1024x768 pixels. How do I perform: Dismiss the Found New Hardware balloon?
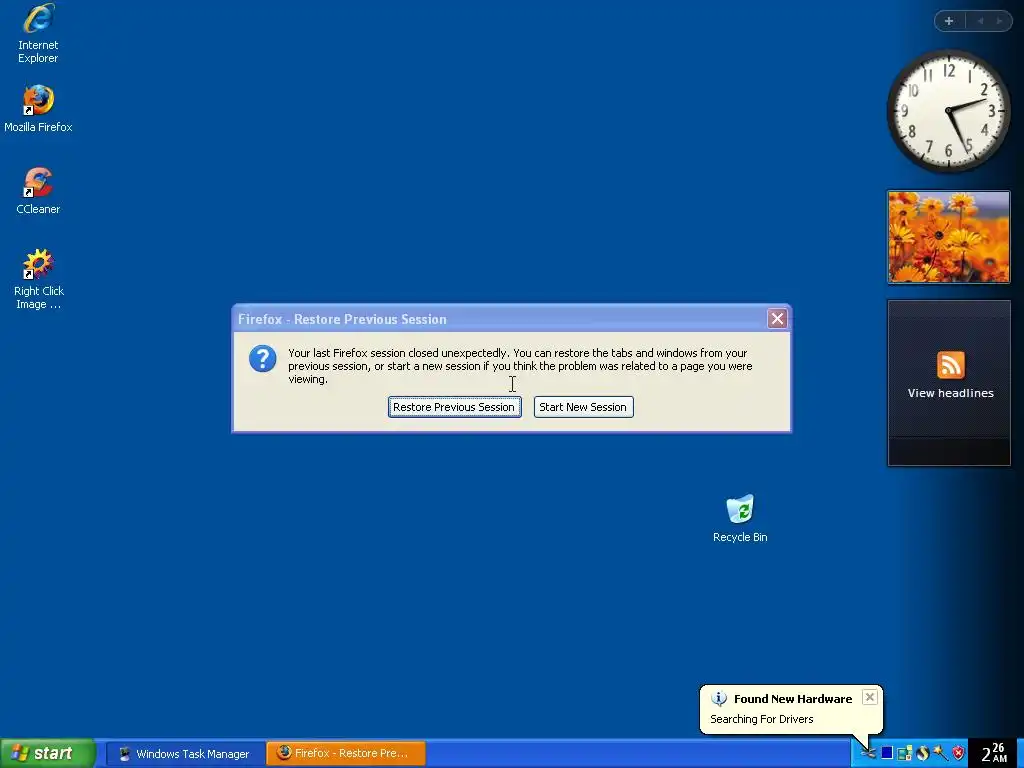point(869,697)
